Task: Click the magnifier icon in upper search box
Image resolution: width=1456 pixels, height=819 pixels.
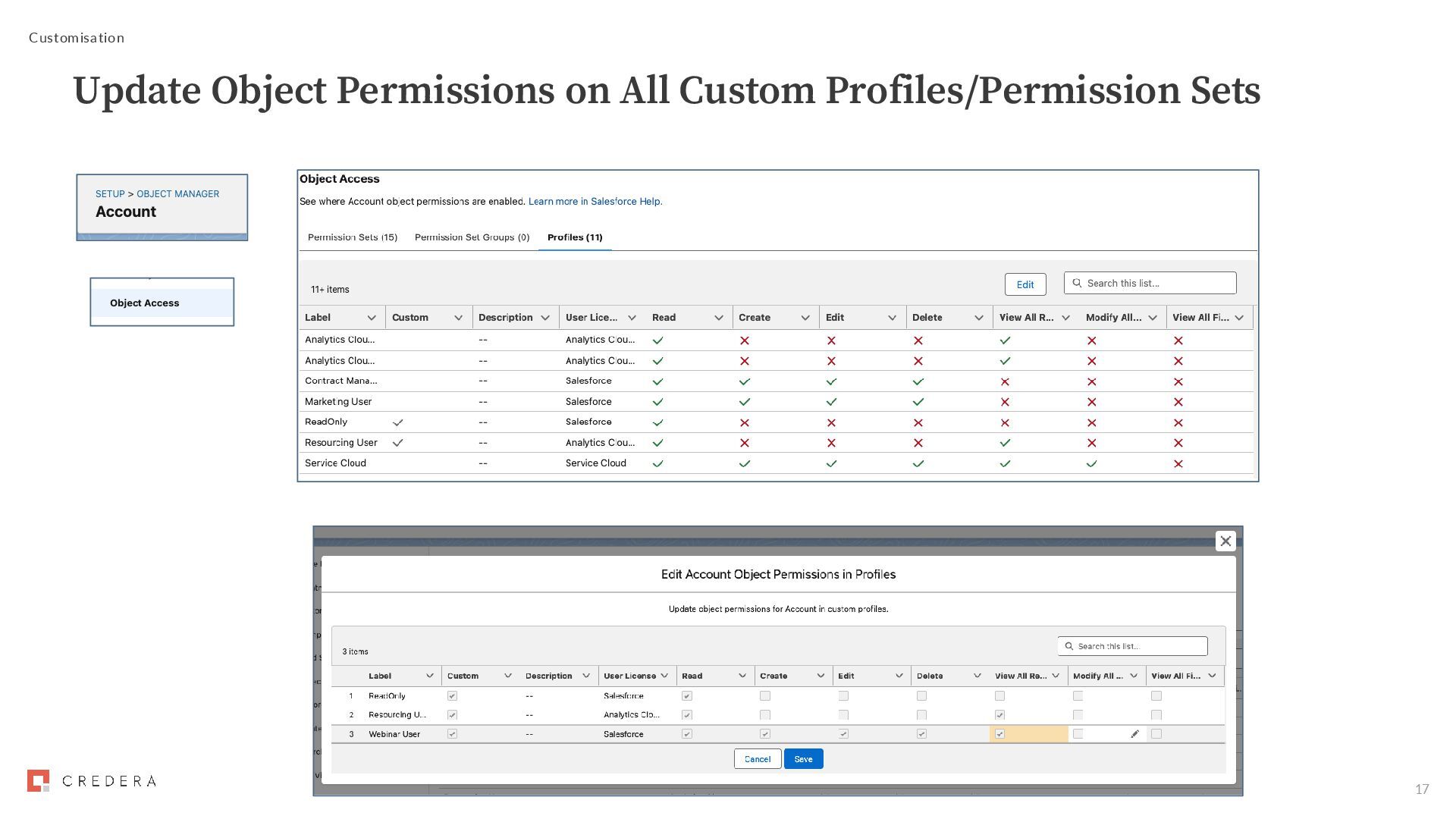Action: point(1077,283)
